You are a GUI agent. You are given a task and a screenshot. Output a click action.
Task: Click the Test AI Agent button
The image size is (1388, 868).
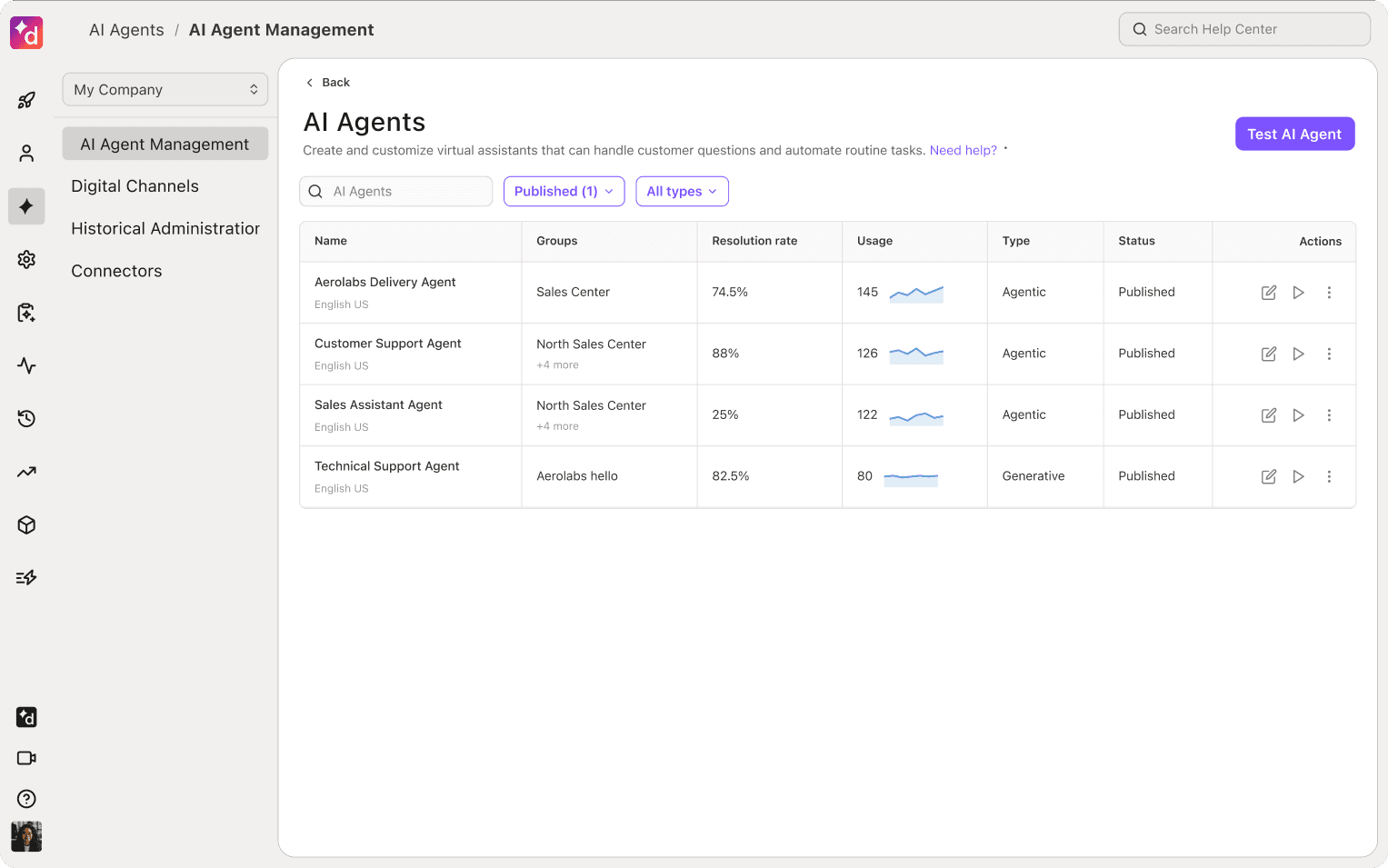coord(1294,134)
